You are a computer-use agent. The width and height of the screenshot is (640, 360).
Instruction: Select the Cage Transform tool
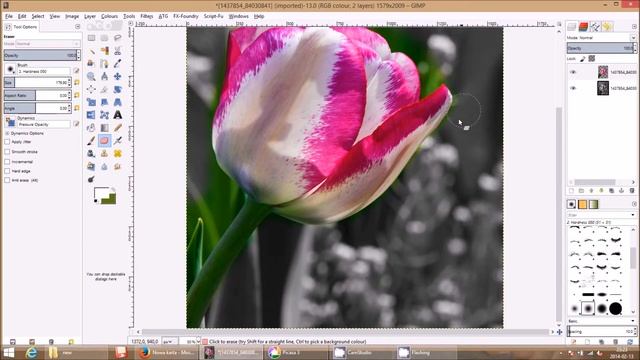coord(104,115)
